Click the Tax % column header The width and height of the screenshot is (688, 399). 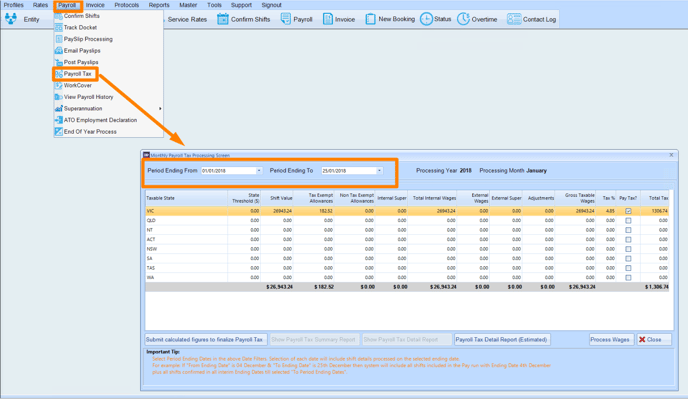pos(606,198)
